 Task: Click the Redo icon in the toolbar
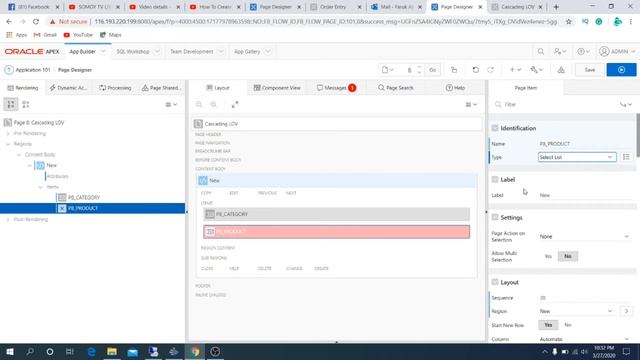click(x=491, y=70)
